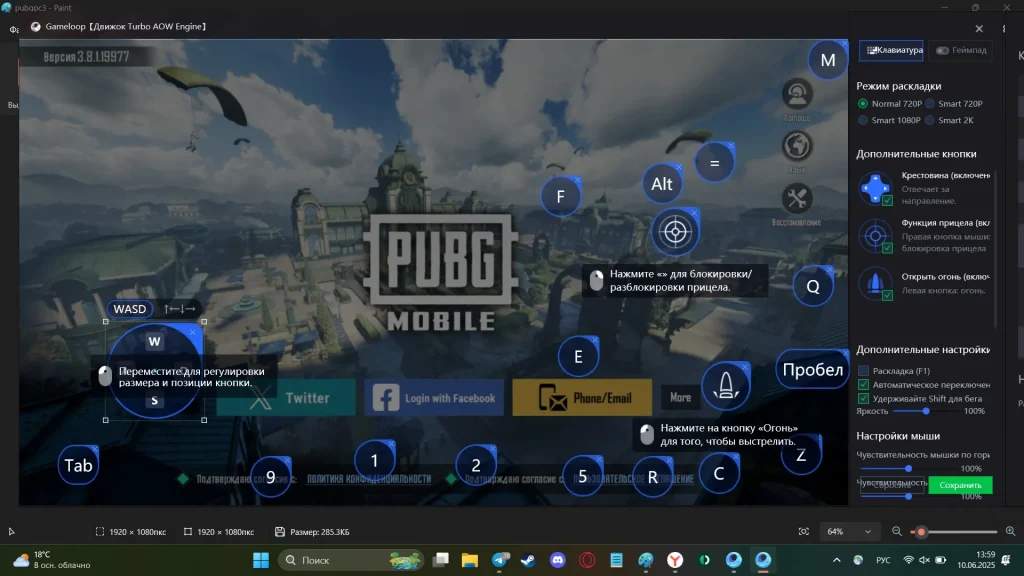Screen dimensions: 1024x576
Task: Click the Wi-Fi icon in system tray
Action: point(908,560)
